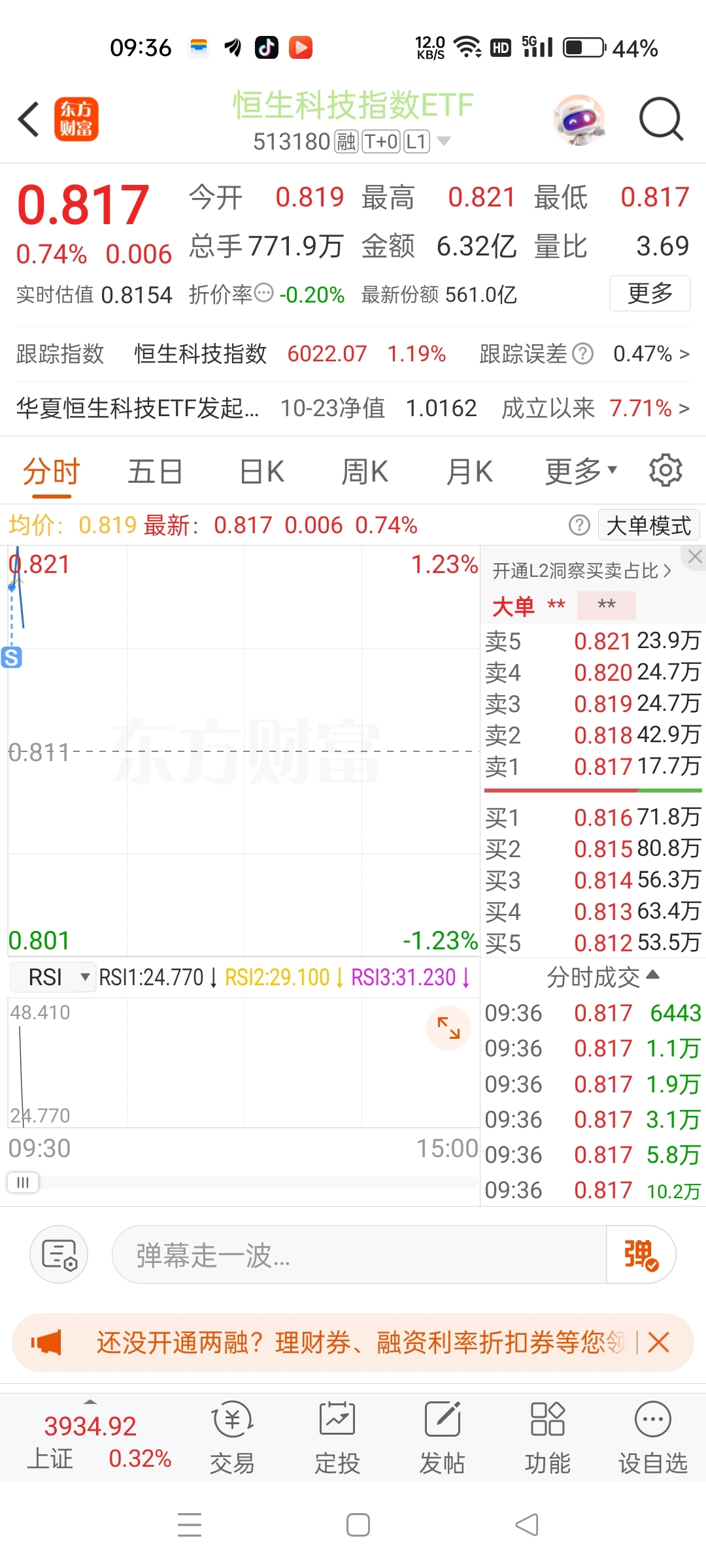Image resolution: width=706 pixels, height=1568 pixels.
Task: Grab the timeline slider handle
Action: (x=23, y=1183)
